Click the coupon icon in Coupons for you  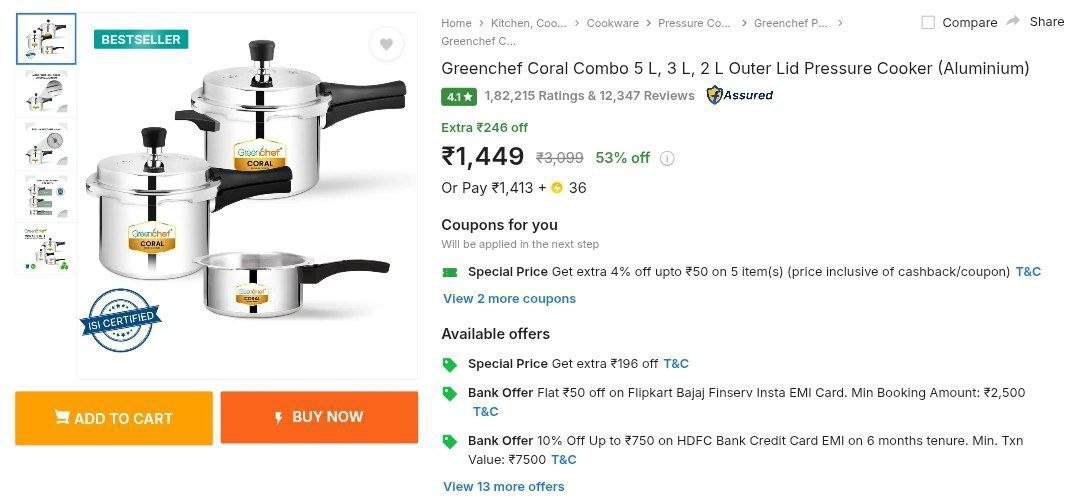[x=450, y=272]
